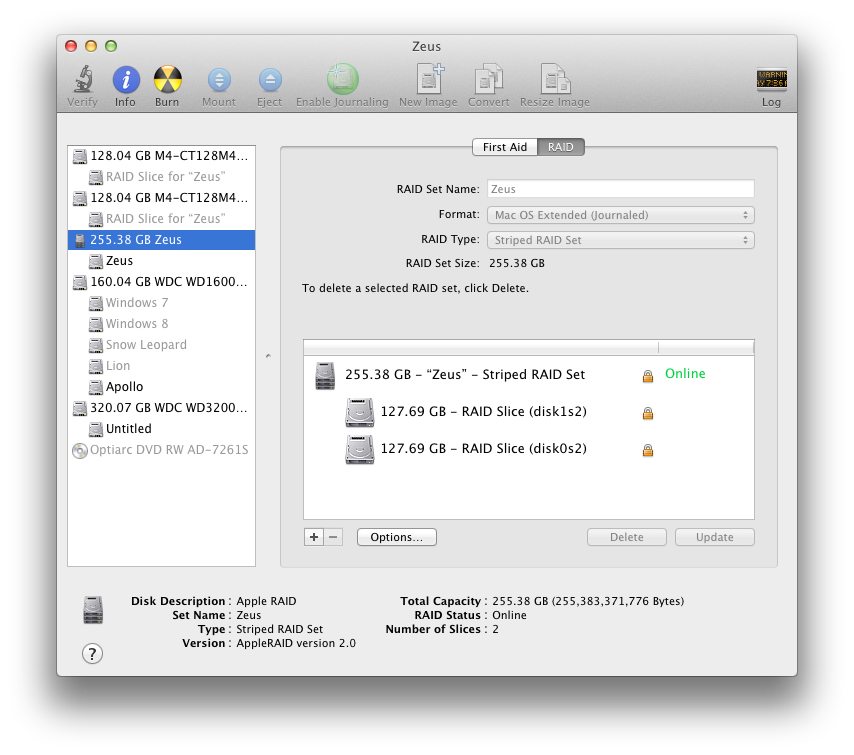Click the sidebar splitter handle
This screenshot has height=755, width=854.
tap(268, 356)
